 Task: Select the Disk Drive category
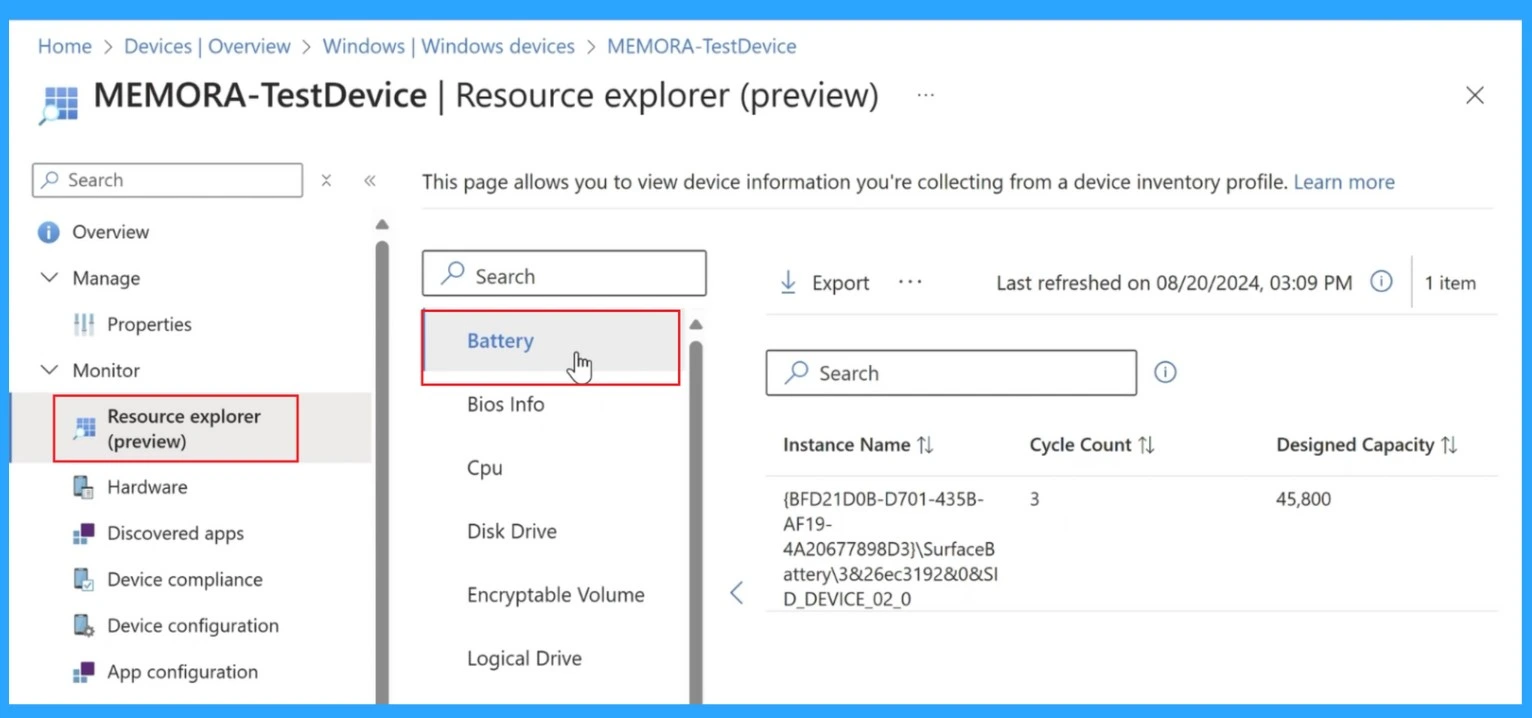[x=512, y=531]
